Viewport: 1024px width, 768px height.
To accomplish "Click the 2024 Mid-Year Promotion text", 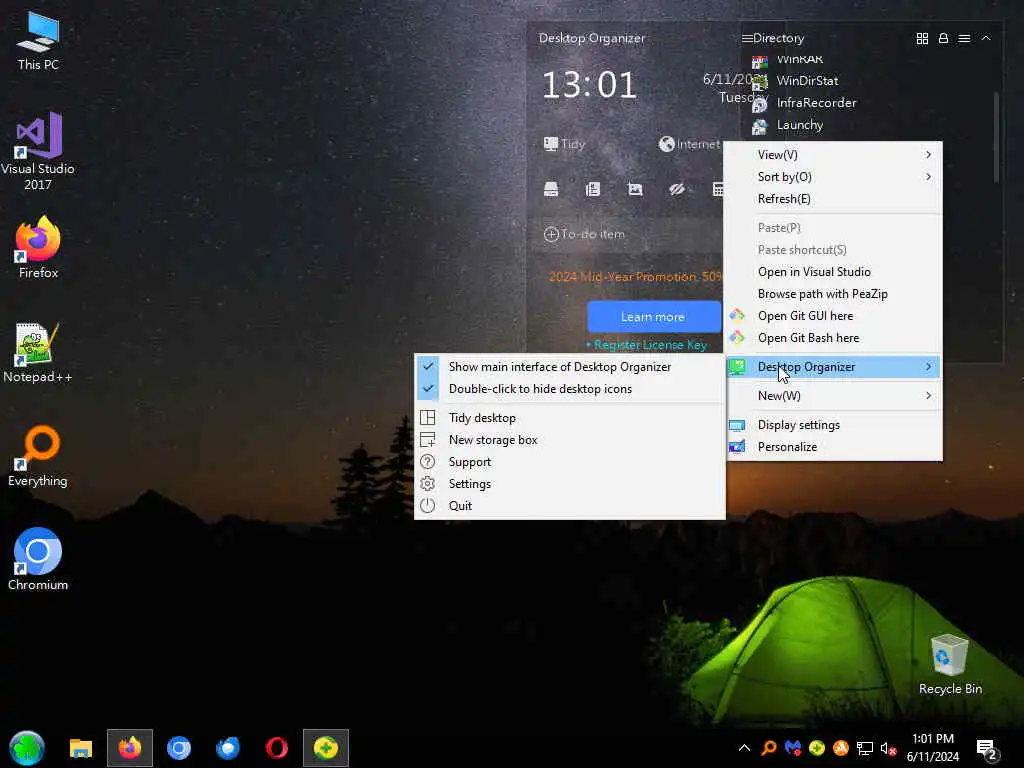I will coord(635,277).
